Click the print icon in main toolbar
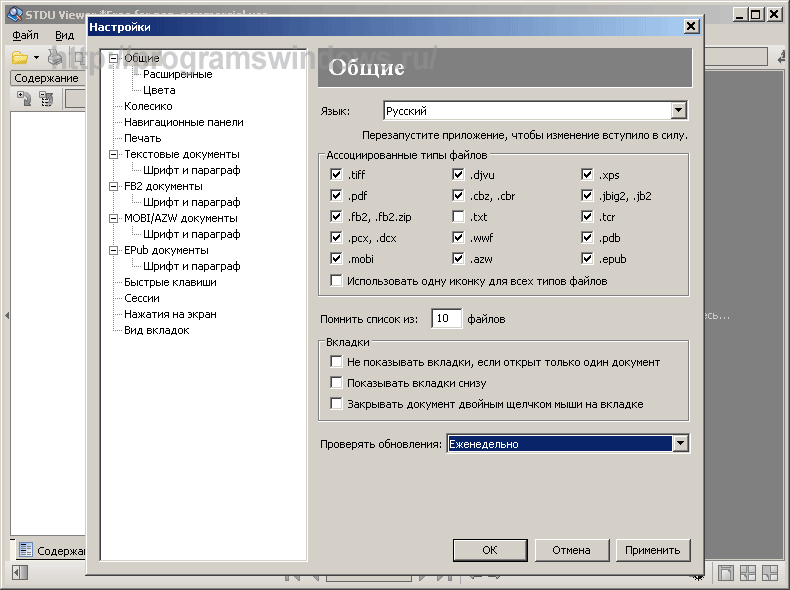 (54, 57)
